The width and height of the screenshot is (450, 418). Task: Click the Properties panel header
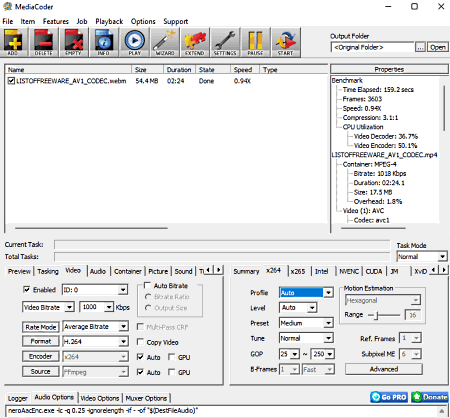(389, 69)
